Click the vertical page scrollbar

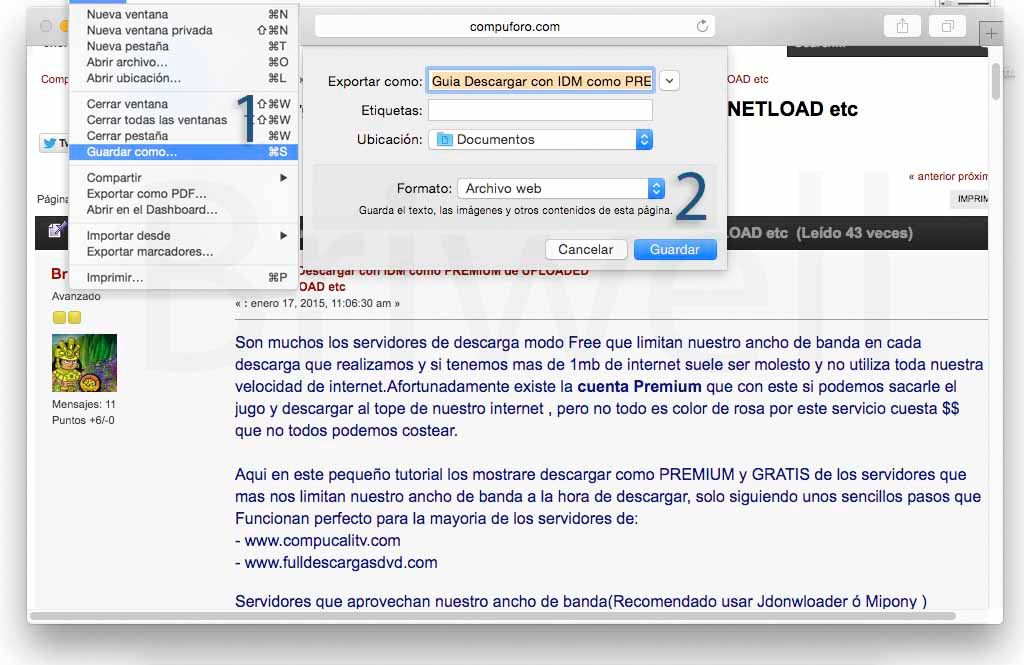coord(996,82)
